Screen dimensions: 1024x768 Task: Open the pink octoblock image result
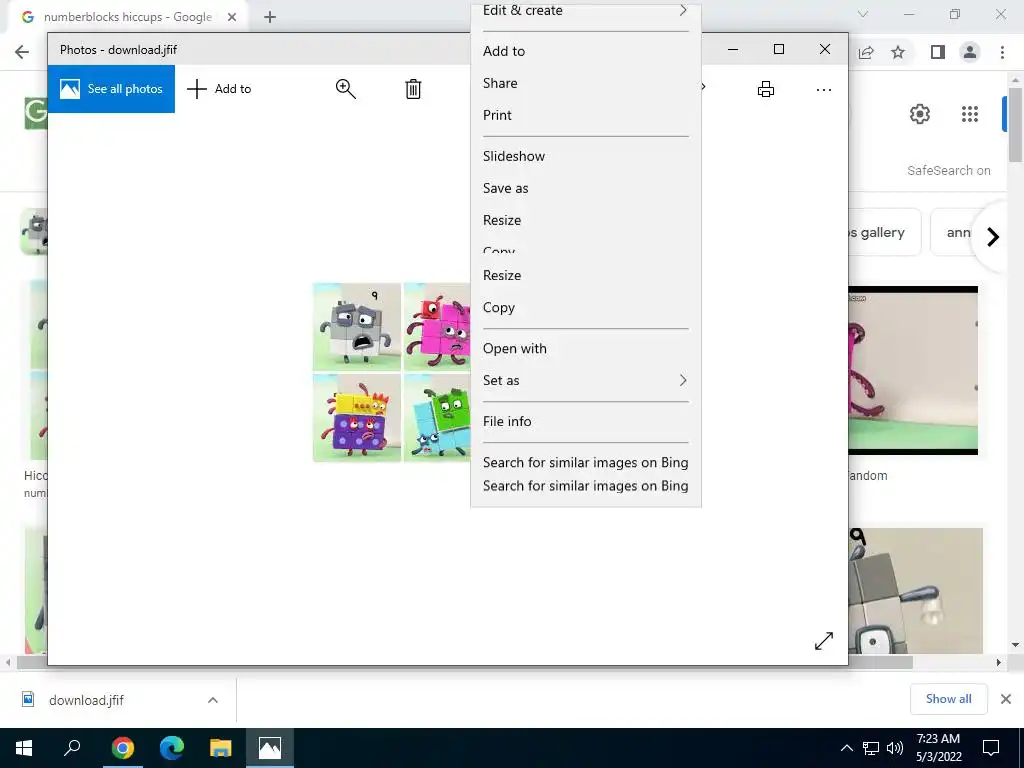pyautogui.click(x=913, y=370)
